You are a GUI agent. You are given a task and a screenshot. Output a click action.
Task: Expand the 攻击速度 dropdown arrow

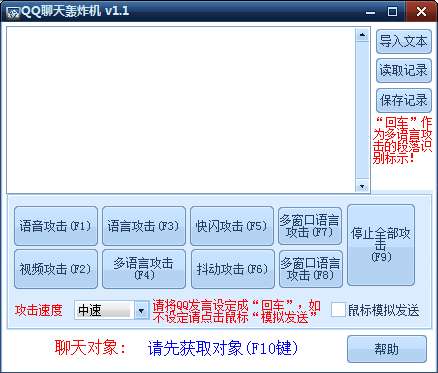[141, 311]
